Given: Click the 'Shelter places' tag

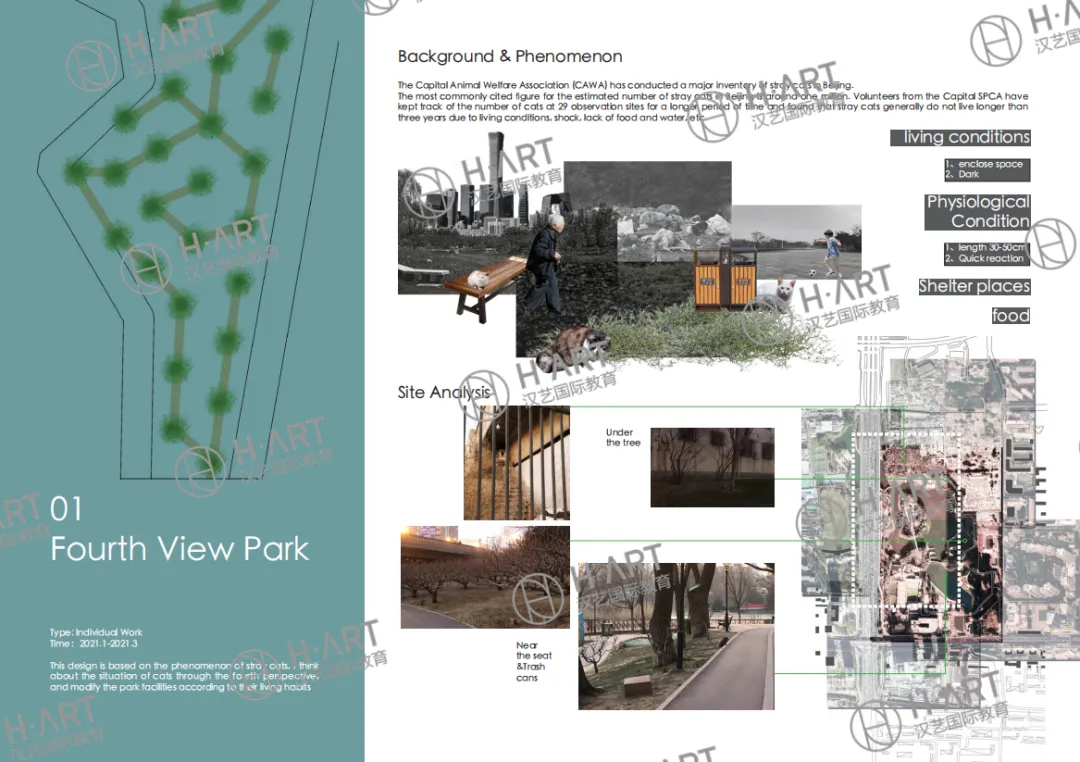Looking at the screenshot, I should point(974,287).
